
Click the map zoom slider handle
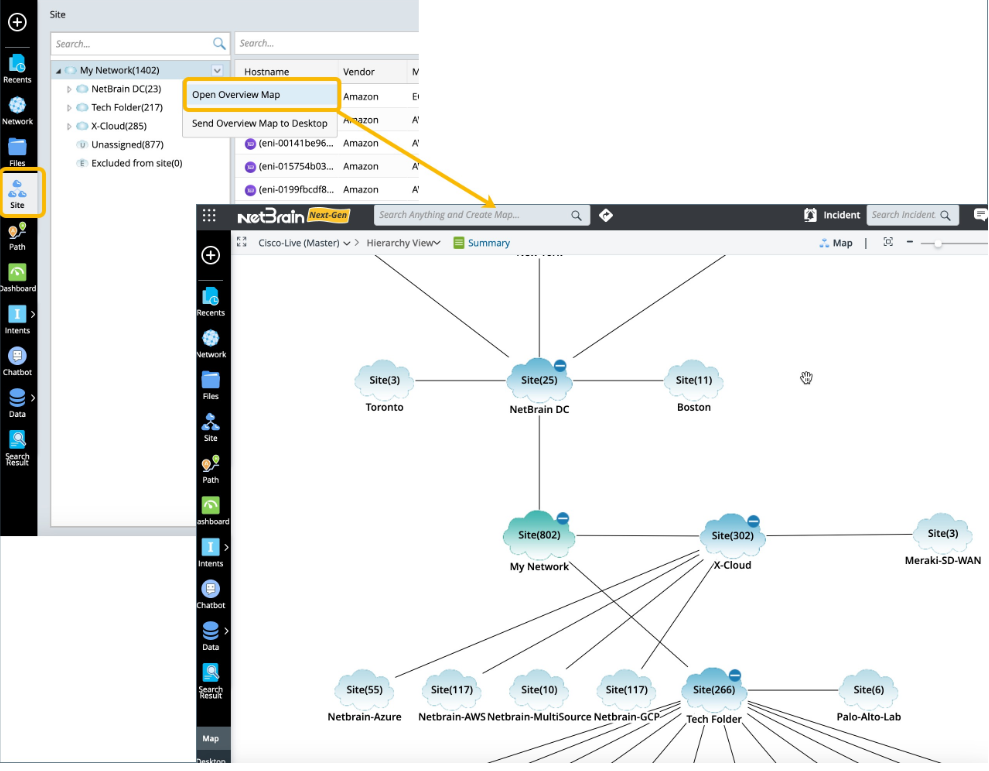click(938, 244)
